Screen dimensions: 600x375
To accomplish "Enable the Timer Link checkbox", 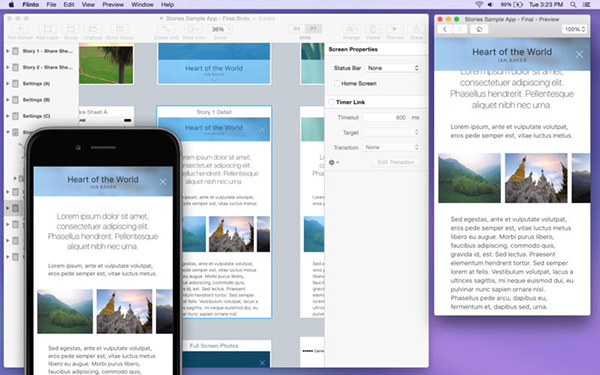I will (x=331, y=102).
